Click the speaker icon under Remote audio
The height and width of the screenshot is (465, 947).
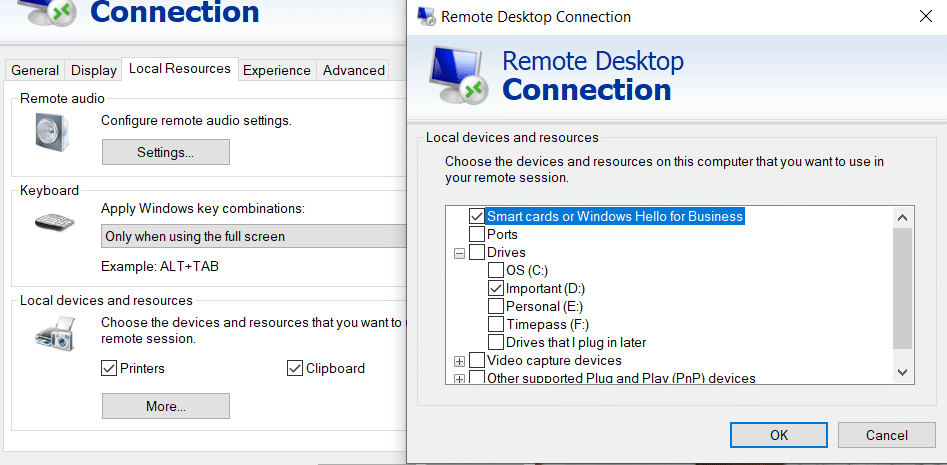51,131
